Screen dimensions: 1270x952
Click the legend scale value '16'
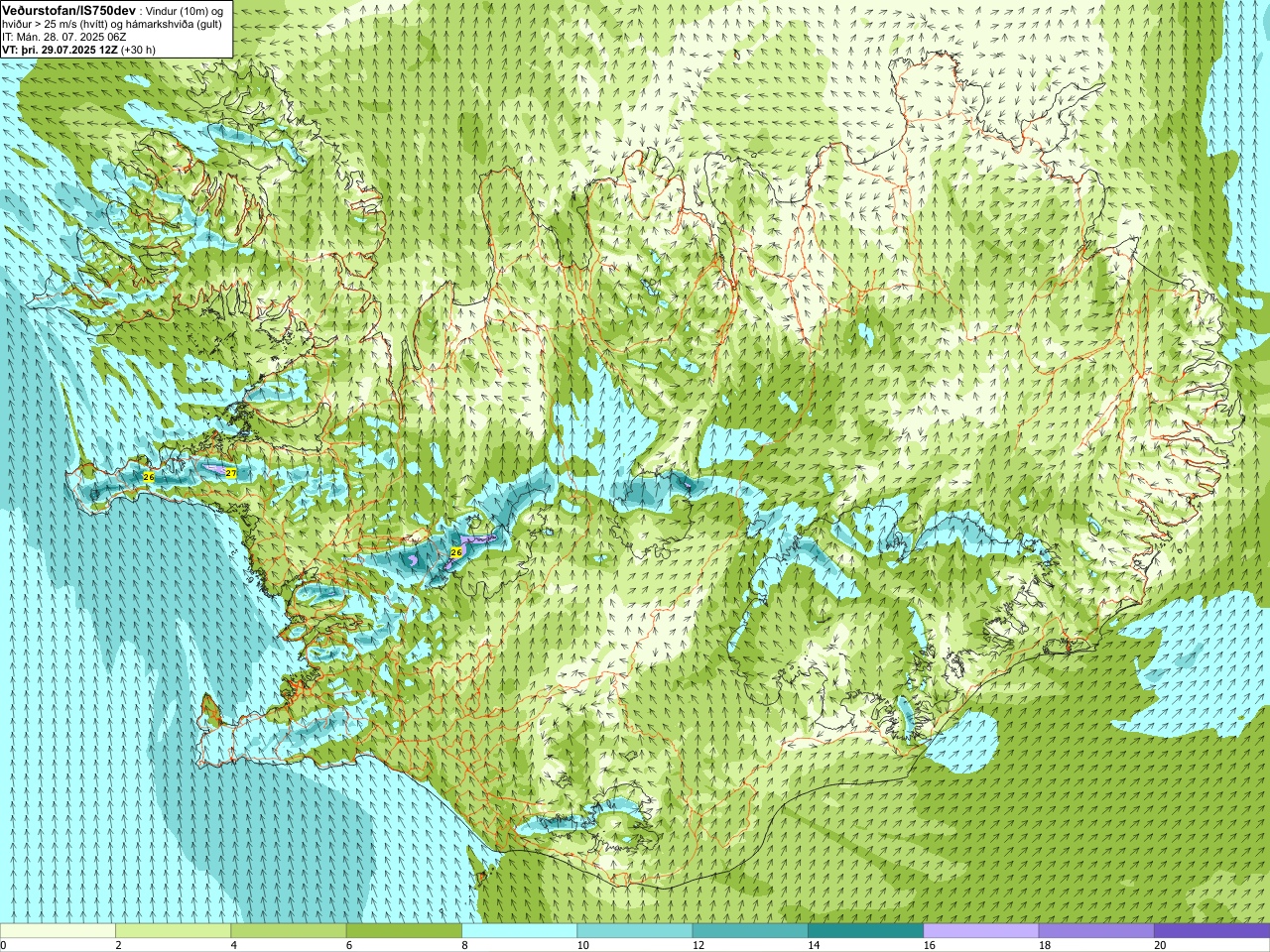point(929,945)
